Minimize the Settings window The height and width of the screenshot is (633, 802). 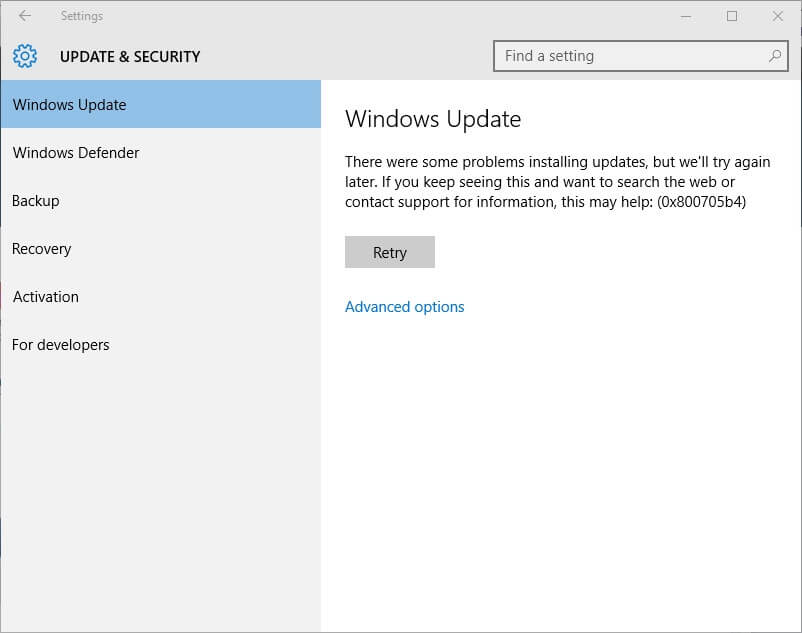[686, 16]
